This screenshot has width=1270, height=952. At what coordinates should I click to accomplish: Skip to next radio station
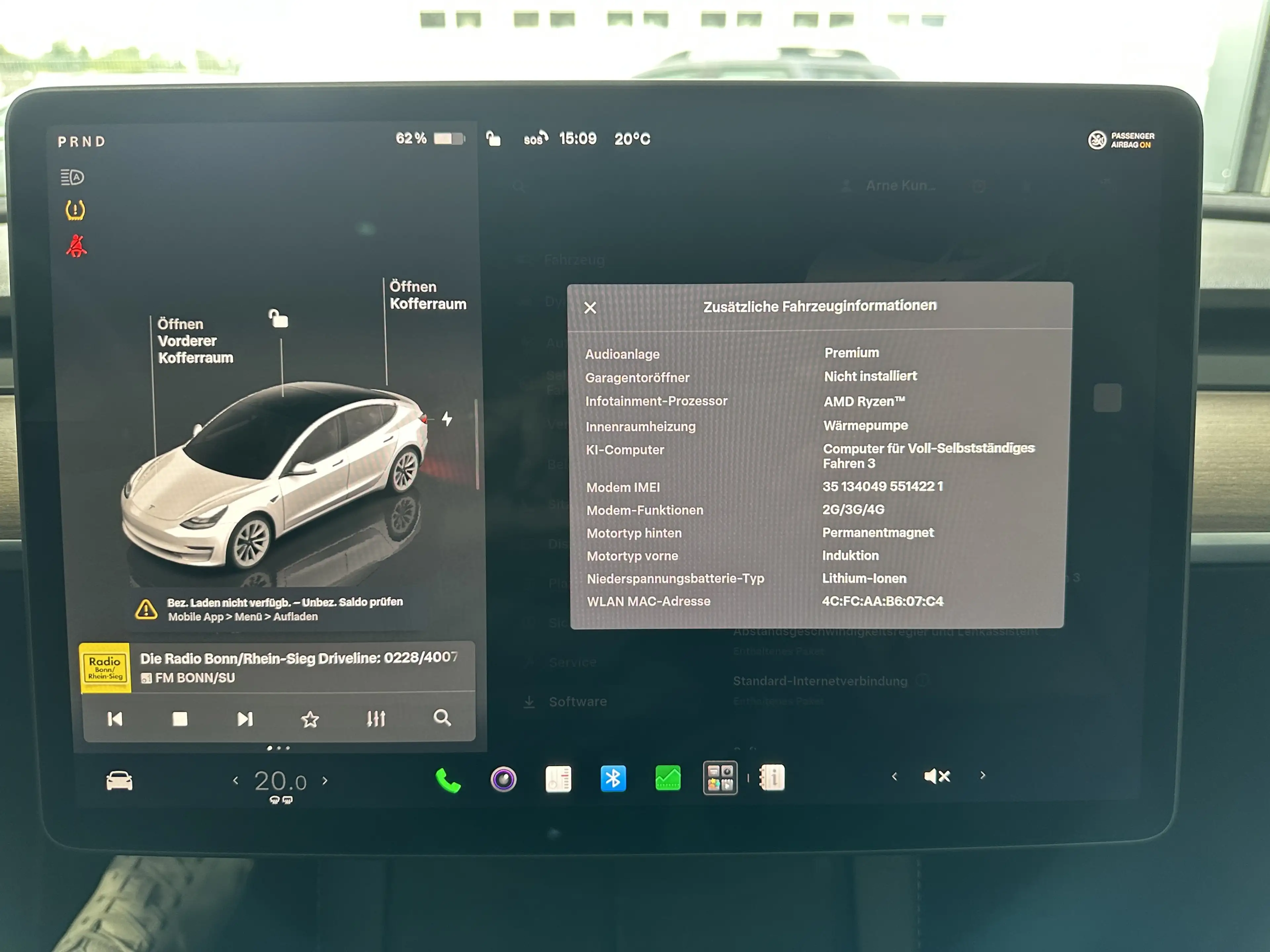pos(245,719)
